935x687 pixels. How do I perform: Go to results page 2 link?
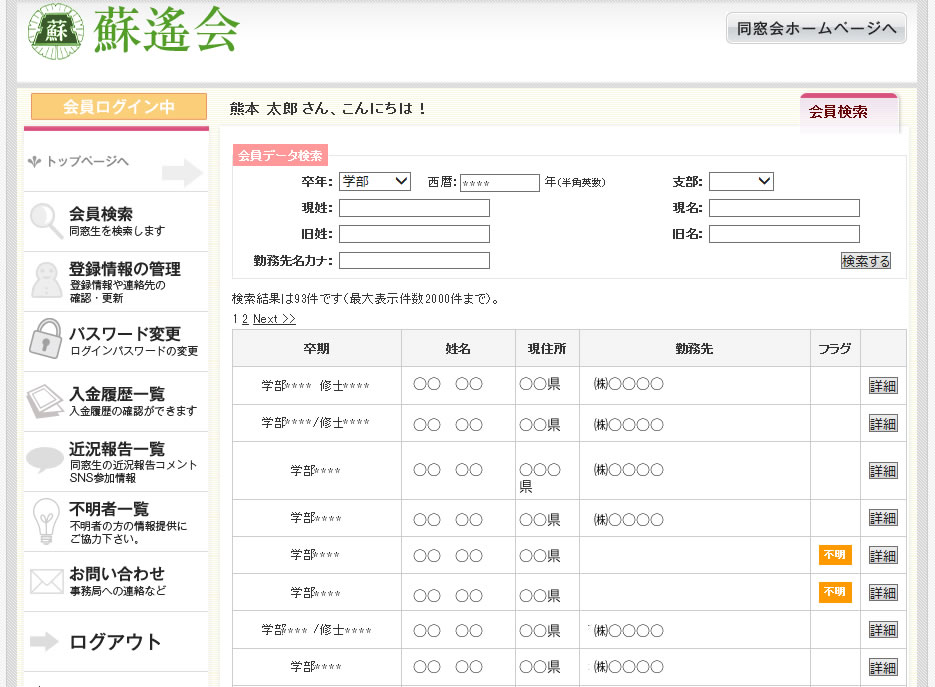point(245,319)
